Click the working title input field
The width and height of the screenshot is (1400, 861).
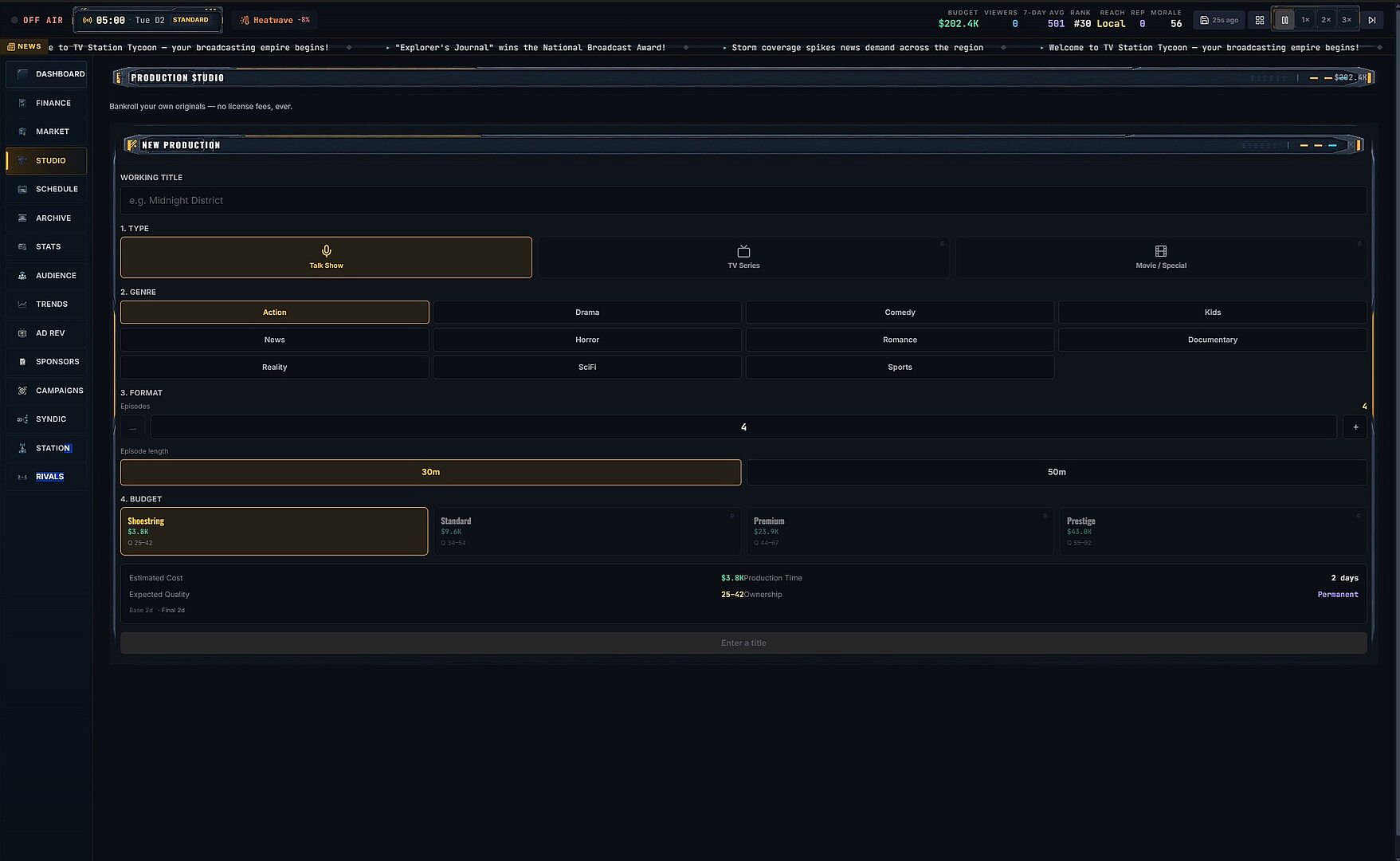[743, 201]
